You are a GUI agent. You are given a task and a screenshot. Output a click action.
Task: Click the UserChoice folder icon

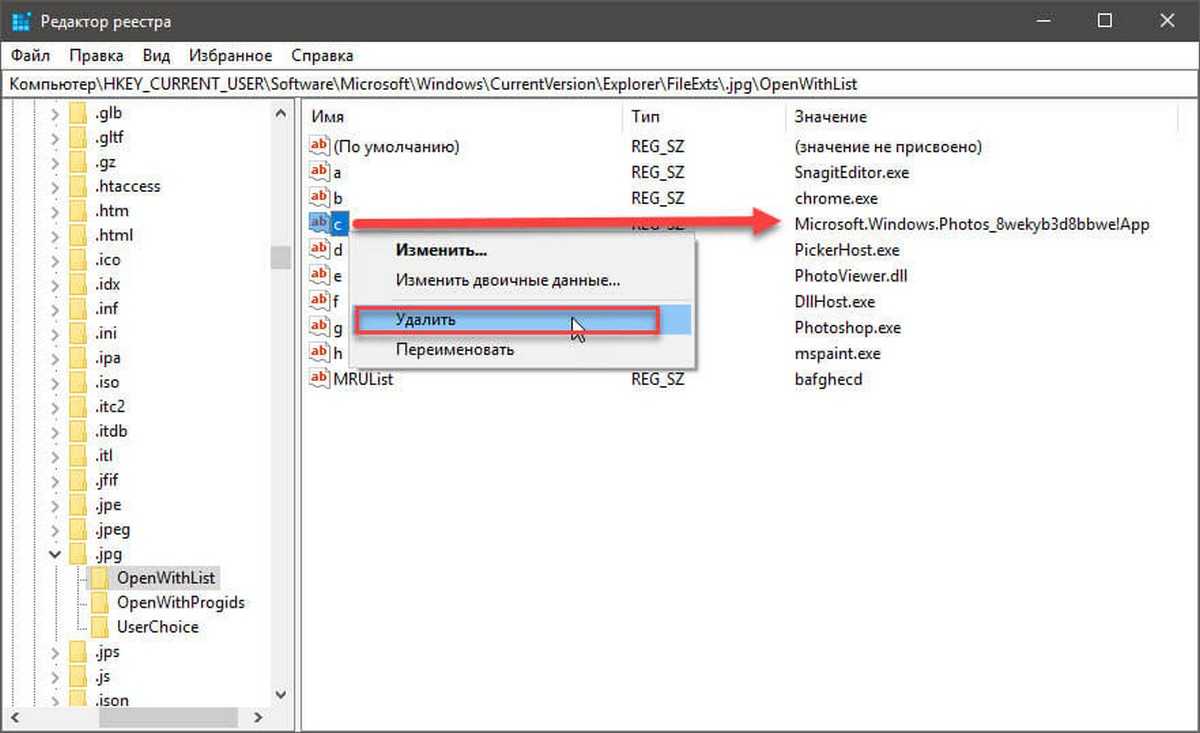(x=100, y=628)
